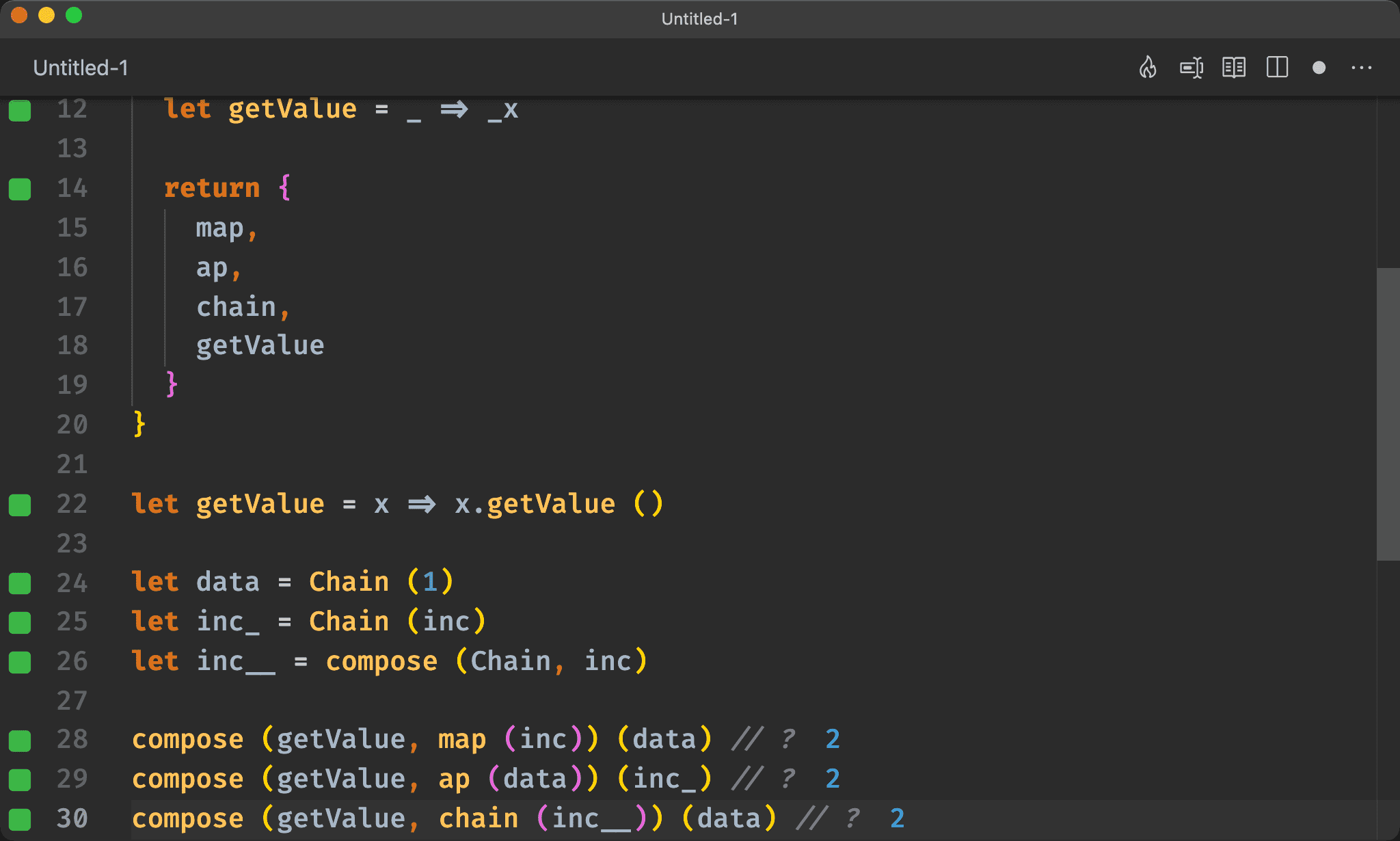Image resolution: width=1400 pixels, height=841 pixels.
Task: Click 'getValue' on line 18
Action: click(260, 345)
